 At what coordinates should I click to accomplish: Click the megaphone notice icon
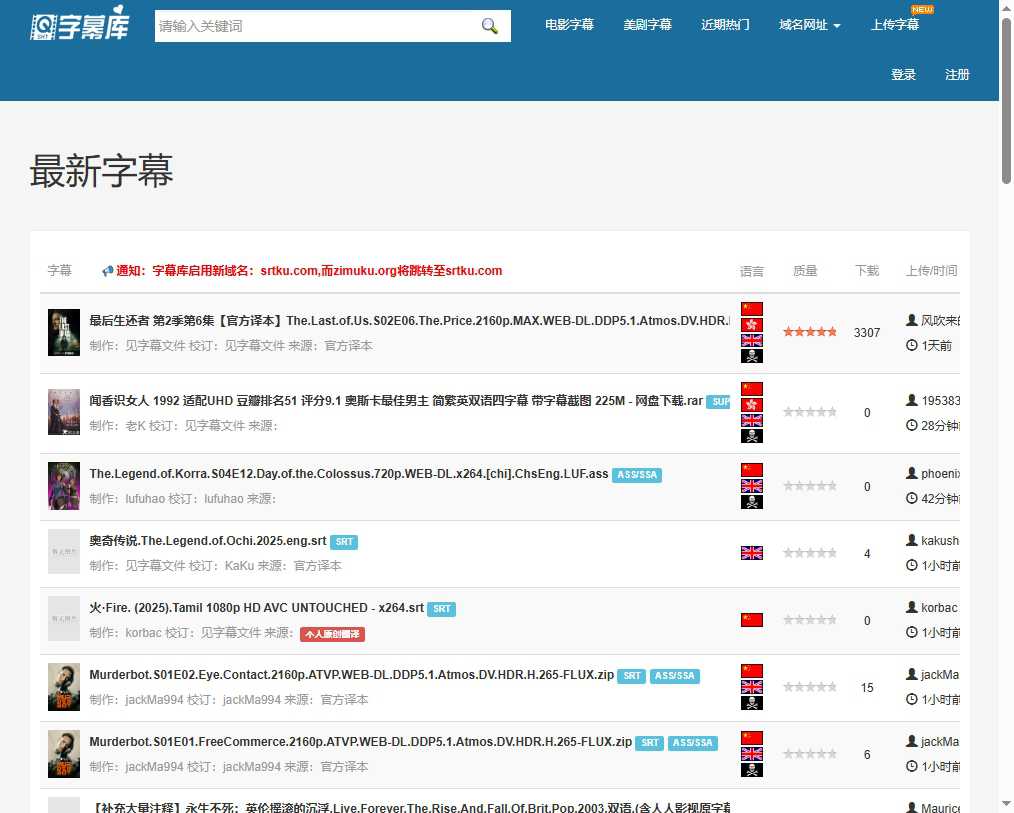coord(108,271)
